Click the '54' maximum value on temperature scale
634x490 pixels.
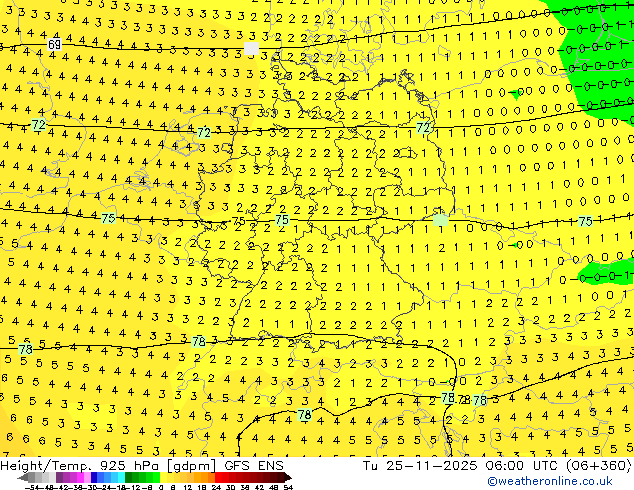[288, 487]
